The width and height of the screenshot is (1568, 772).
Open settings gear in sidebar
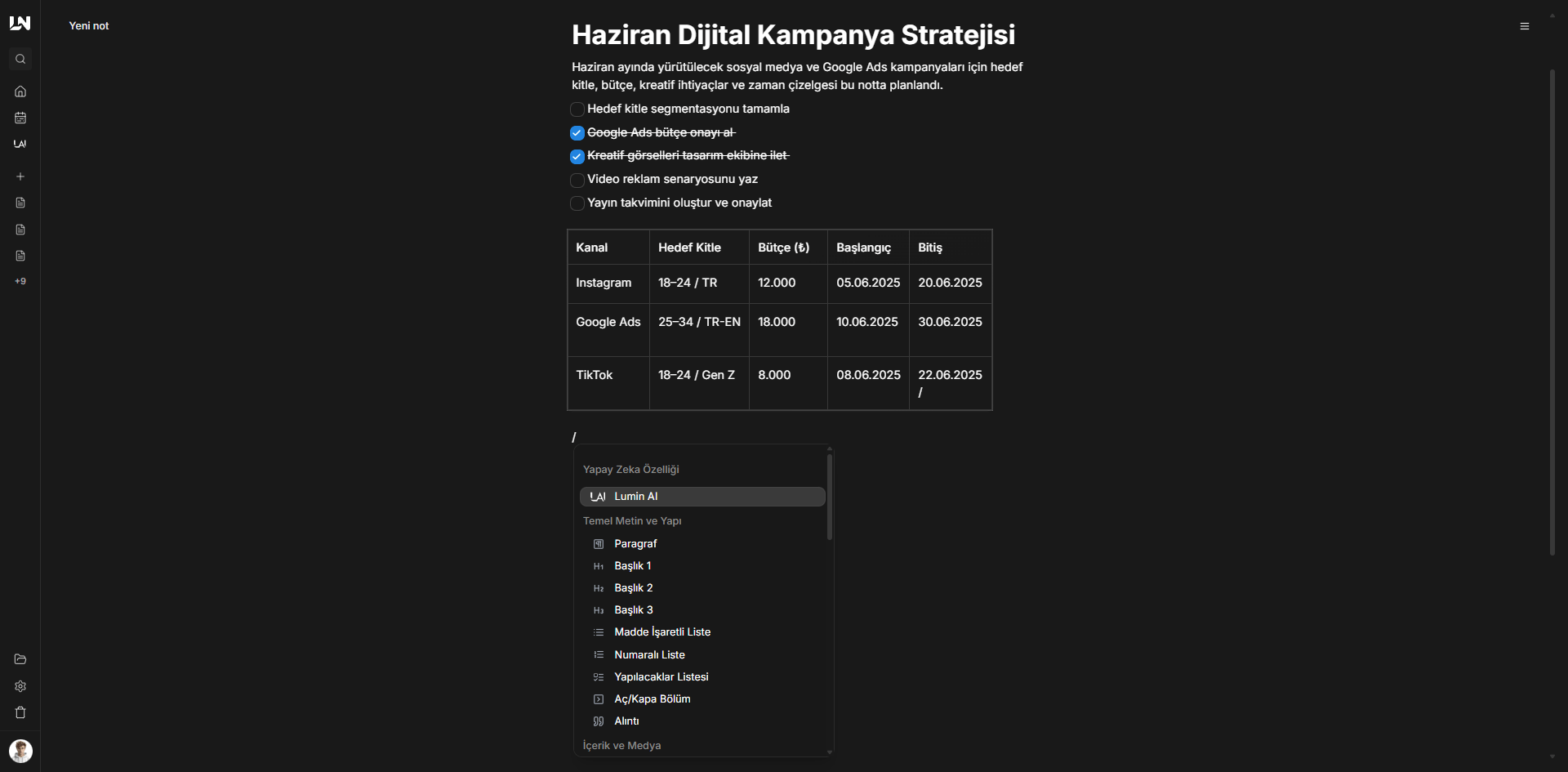pos(20,686)
